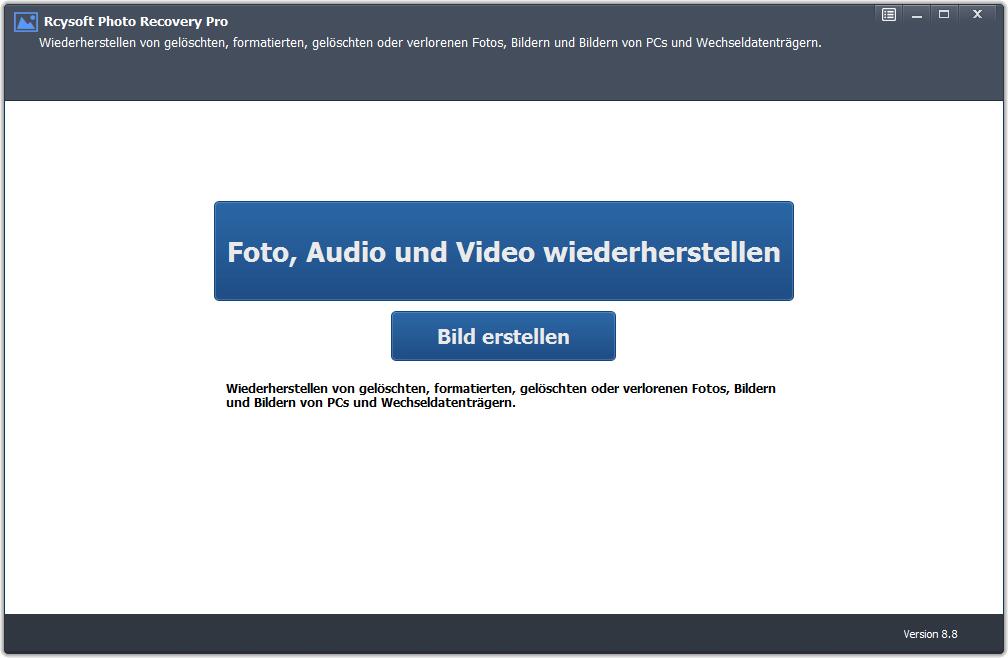This screenshot has height=658, width=1008.
Task: Click the header subtitle starting with Wiederherstellen
Action: (430, 43)
